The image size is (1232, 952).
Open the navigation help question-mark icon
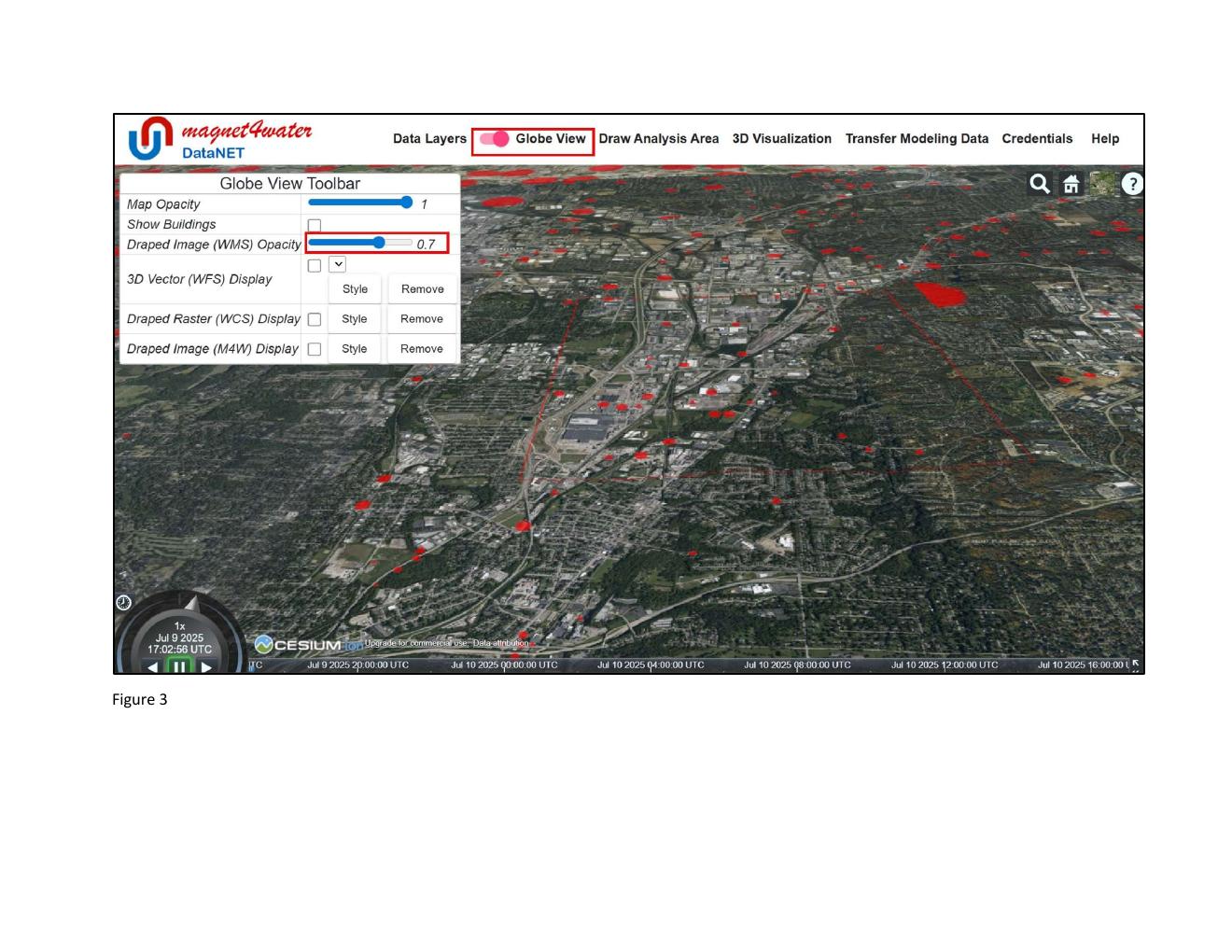point(1132,184)
